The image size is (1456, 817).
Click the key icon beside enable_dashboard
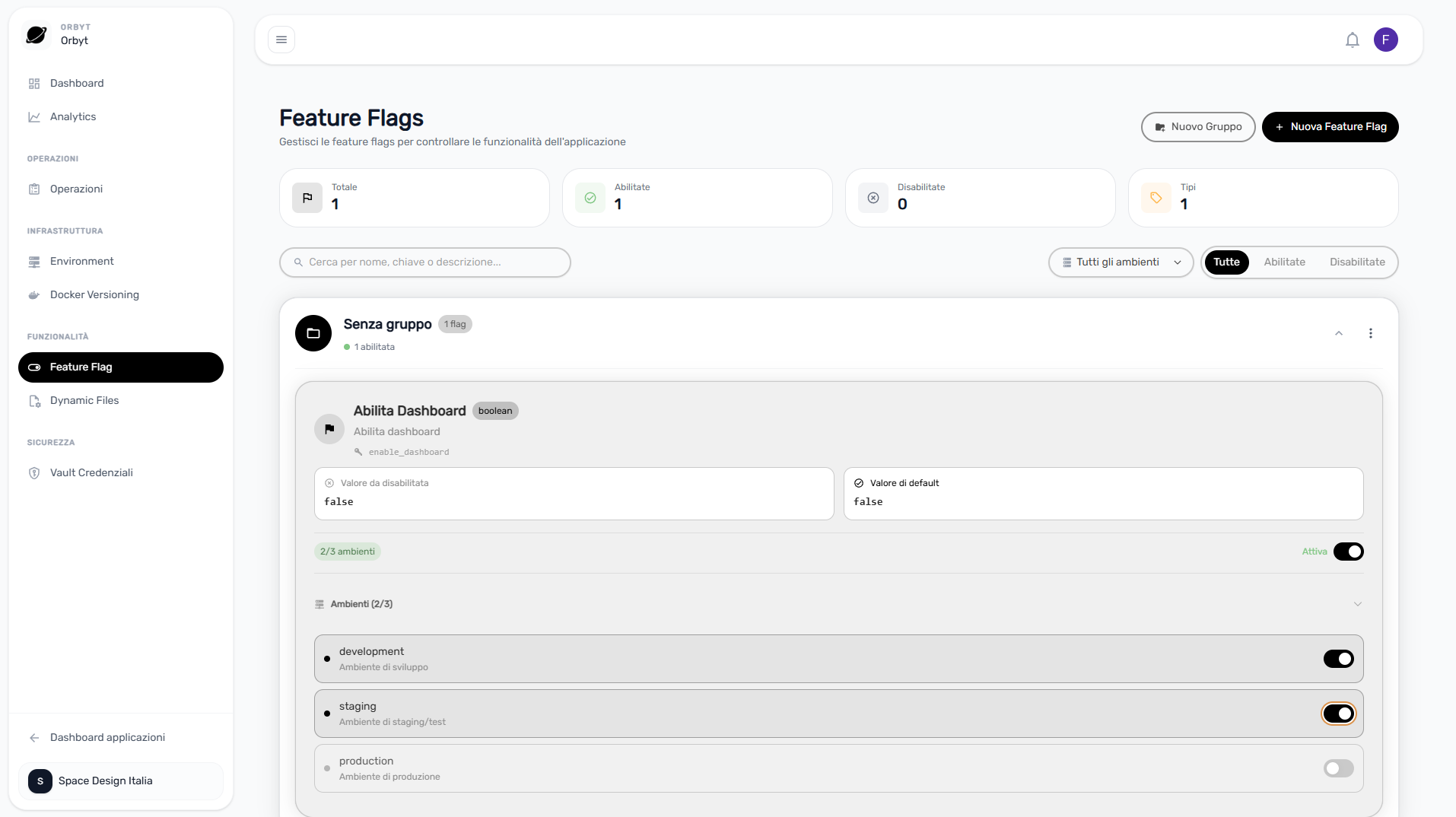tap(358, 452)
